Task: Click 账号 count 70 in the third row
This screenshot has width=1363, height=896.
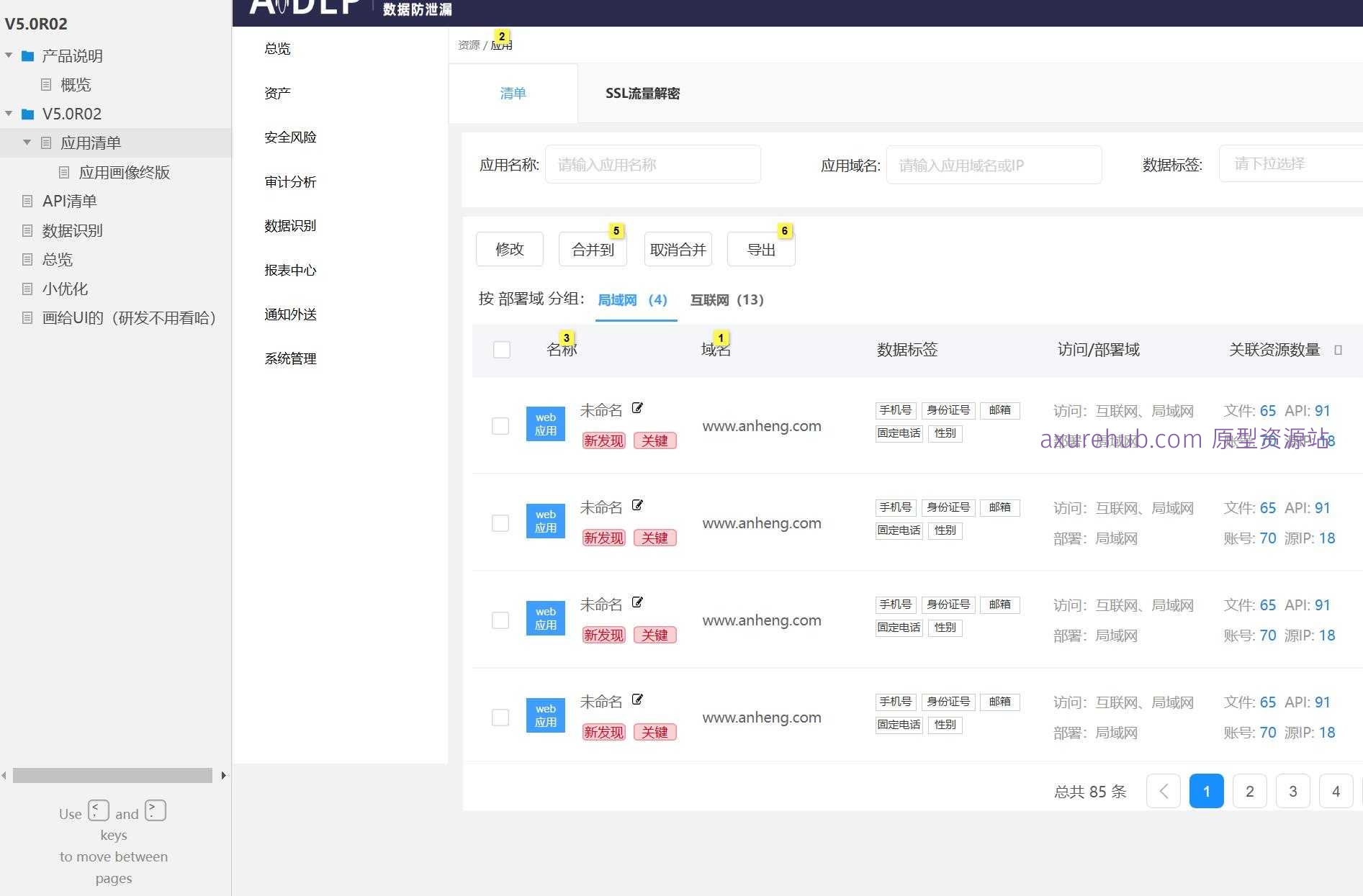Action: pyautogui.click(x=1268, y=635)
